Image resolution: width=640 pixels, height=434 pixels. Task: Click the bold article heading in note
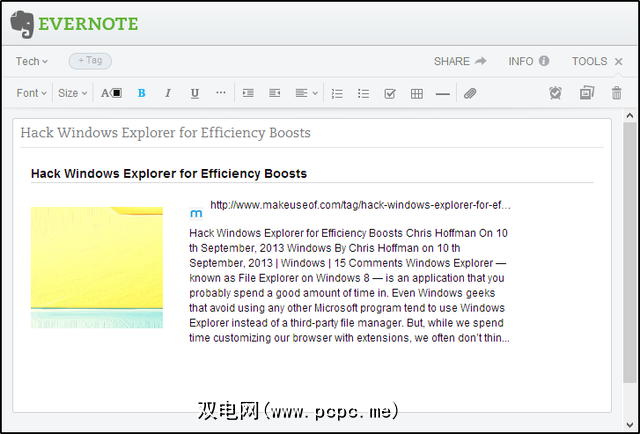[x=169, y=174]
